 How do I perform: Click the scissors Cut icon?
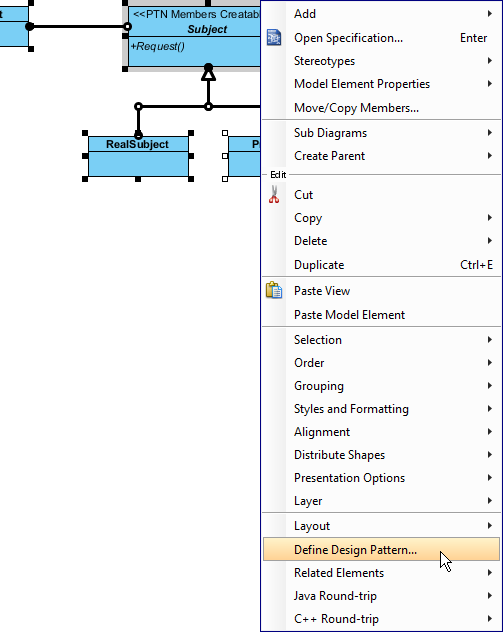[x=274, y=194]
